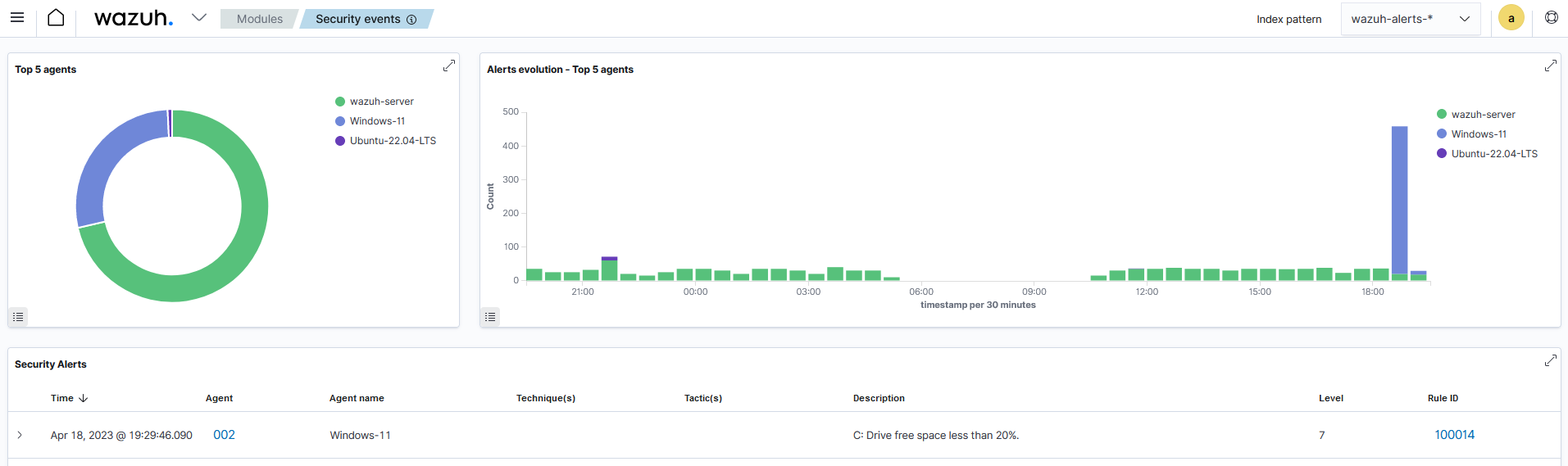Image resolution: width=1568 pixels, height=466 pixels.
Task: Show info icon next to Security events
Action: pos(411,20)
